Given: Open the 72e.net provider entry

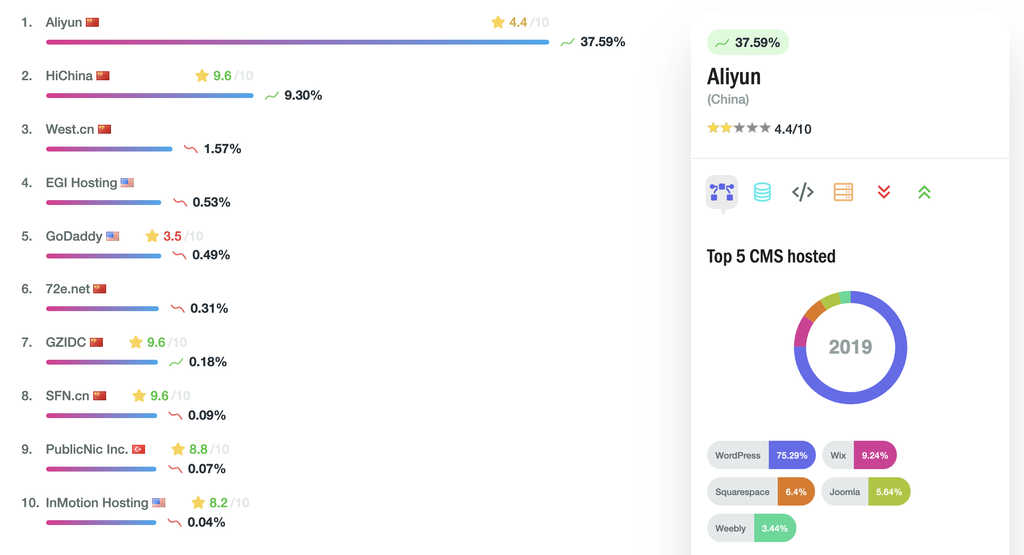Looking at the screenshot, I should pyautogui.click(x=68, y=289).
